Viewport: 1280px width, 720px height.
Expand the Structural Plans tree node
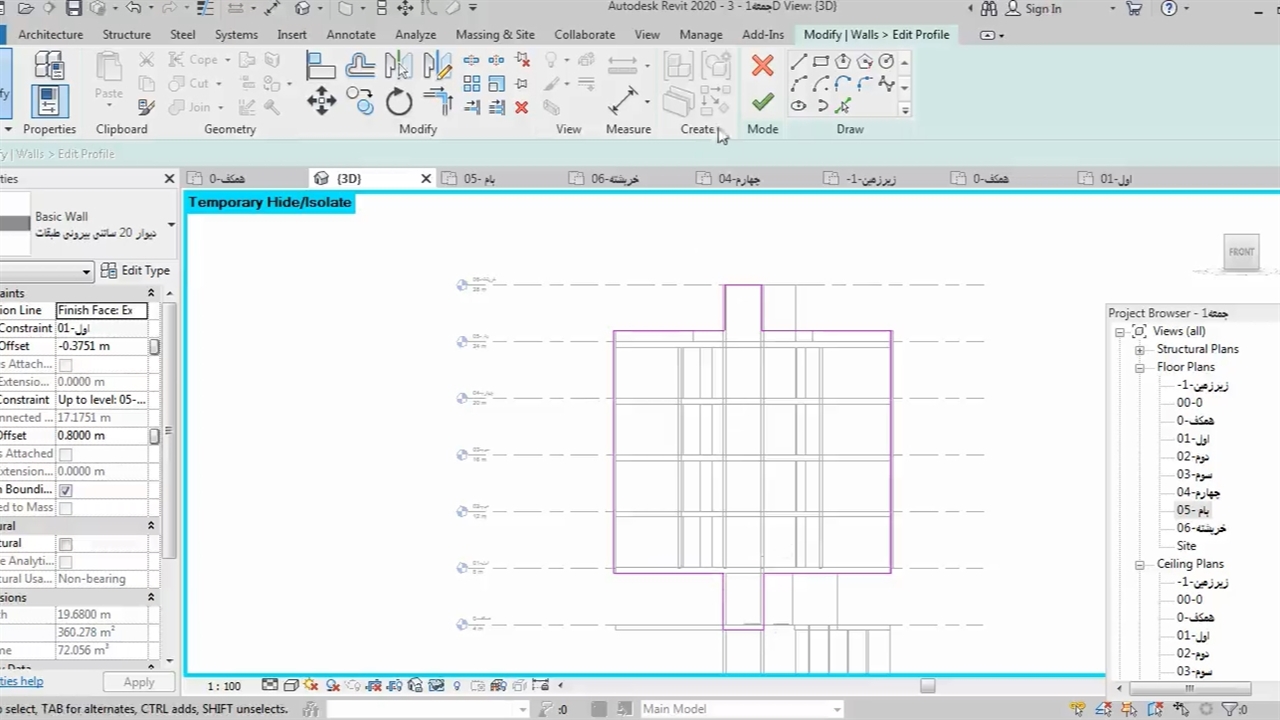(1139, 350)
